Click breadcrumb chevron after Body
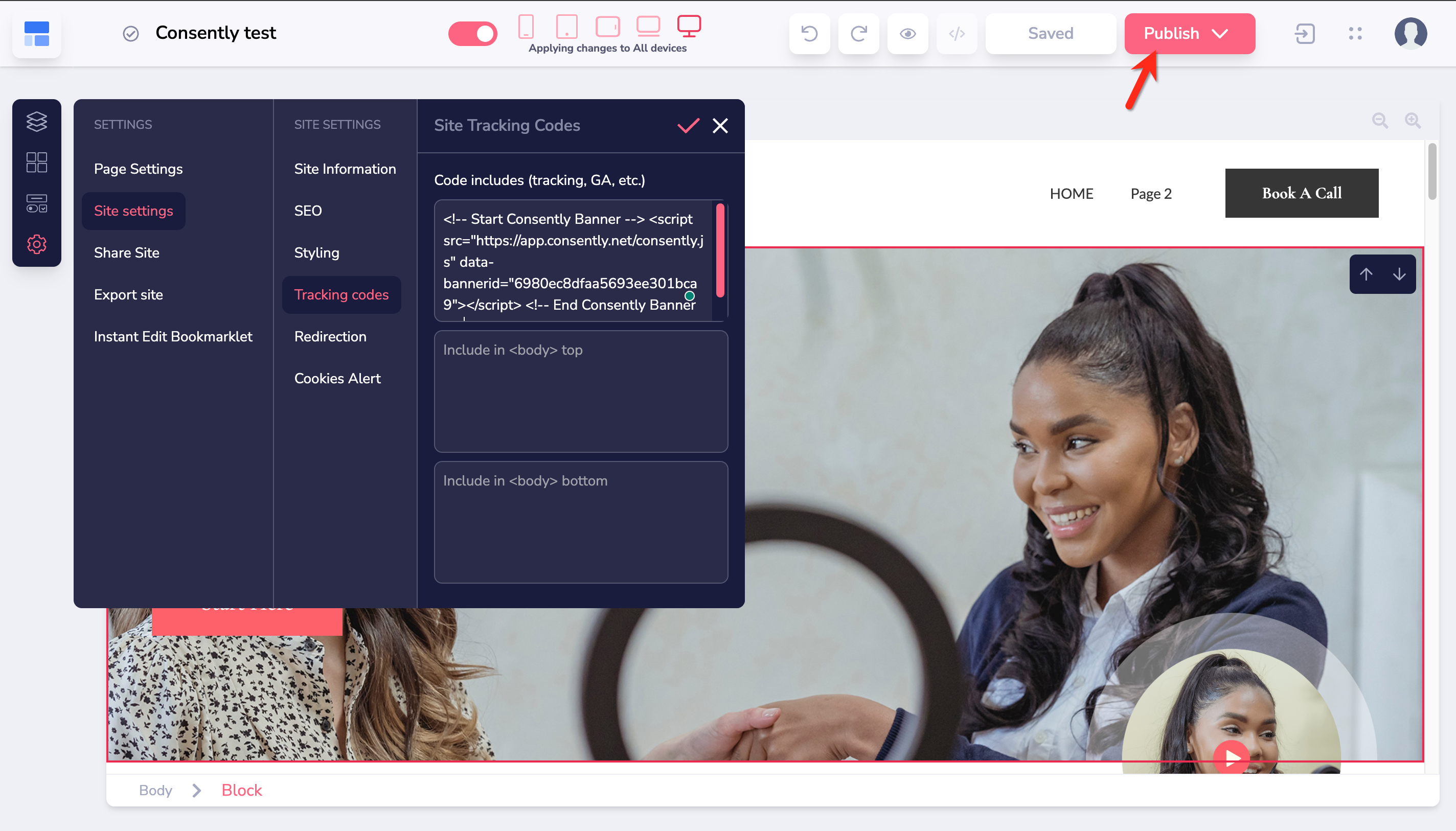 pos(197,791)
